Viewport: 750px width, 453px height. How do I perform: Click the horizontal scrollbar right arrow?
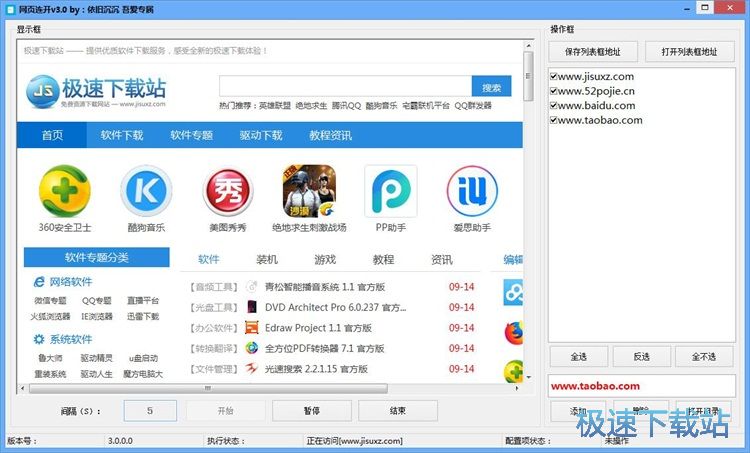(x=517, y=388)
